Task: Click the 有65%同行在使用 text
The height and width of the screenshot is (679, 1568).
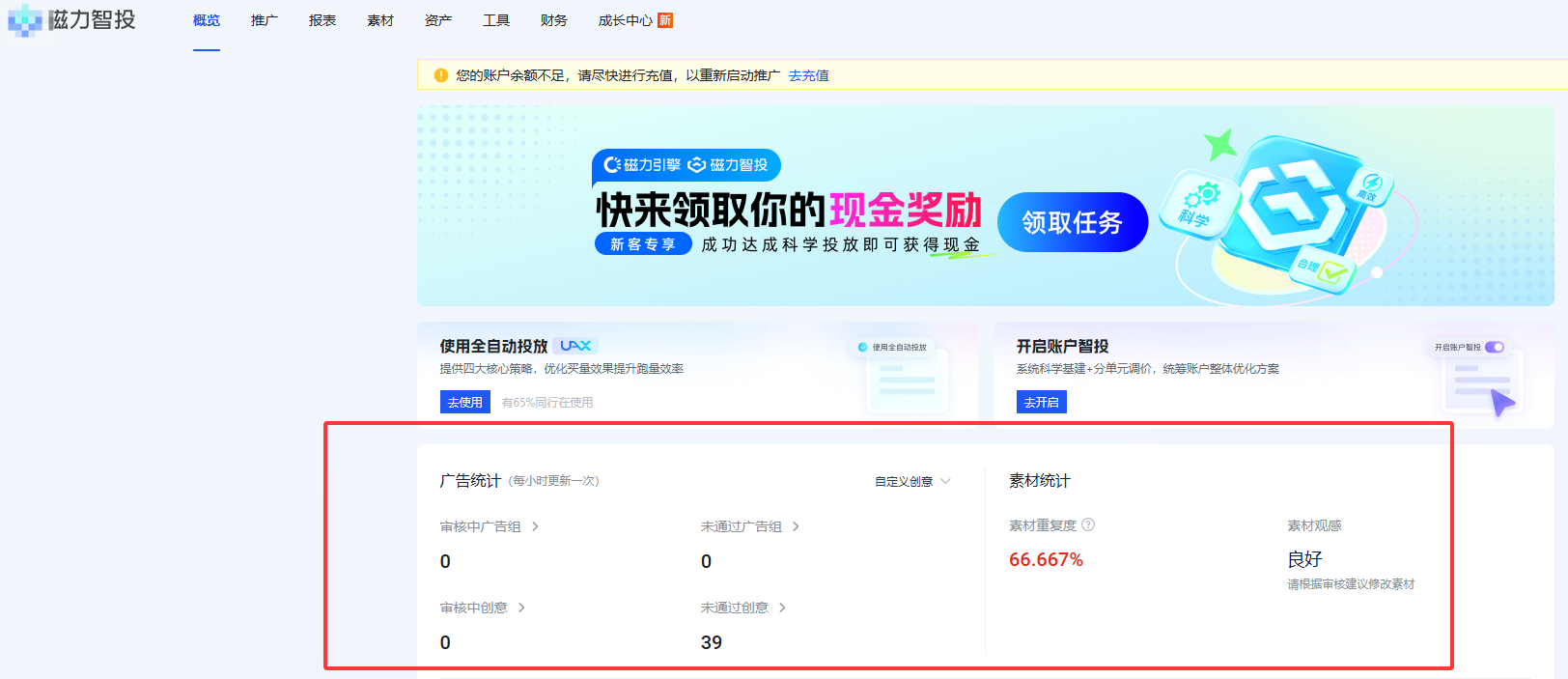Action: coord(547,402)
